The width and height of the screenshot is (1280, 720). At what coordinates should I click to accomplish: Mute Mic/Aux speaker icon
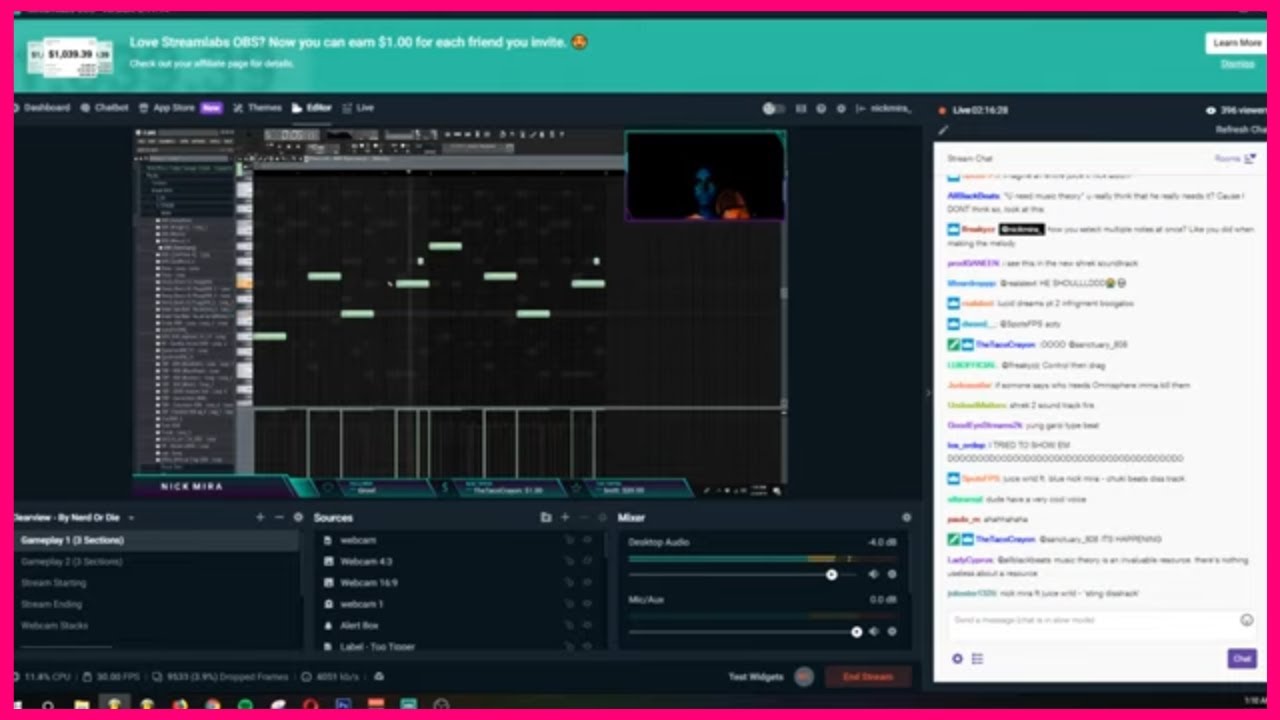click(873, 632)
